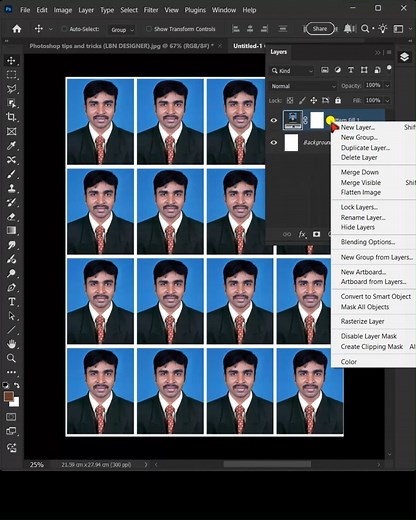Image resolution: width=416 pixels, height=520 pixels.
Task: Open the blend mode Normal dropdown
Action: [303, 86]
